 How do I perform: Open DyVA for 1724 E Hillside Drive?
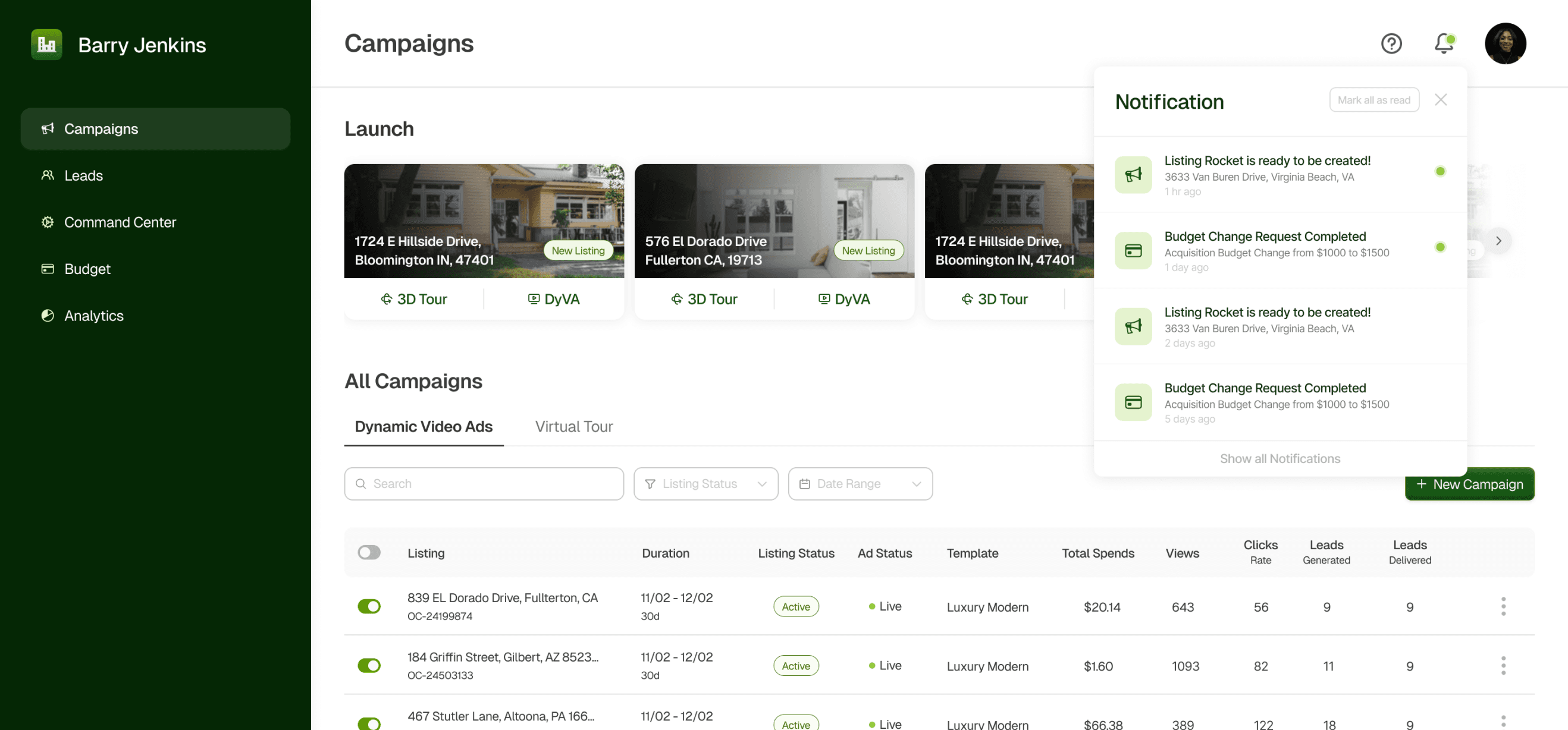(553, 299)
